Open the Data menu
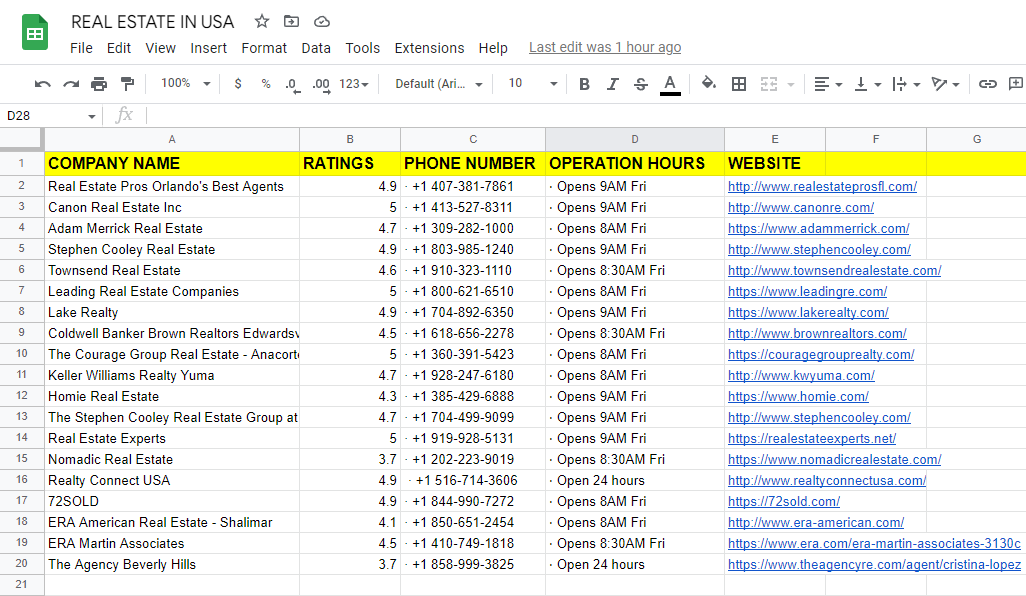Image resolution: width=1026 pixels, height=596 pixels. tap(315, 48)
